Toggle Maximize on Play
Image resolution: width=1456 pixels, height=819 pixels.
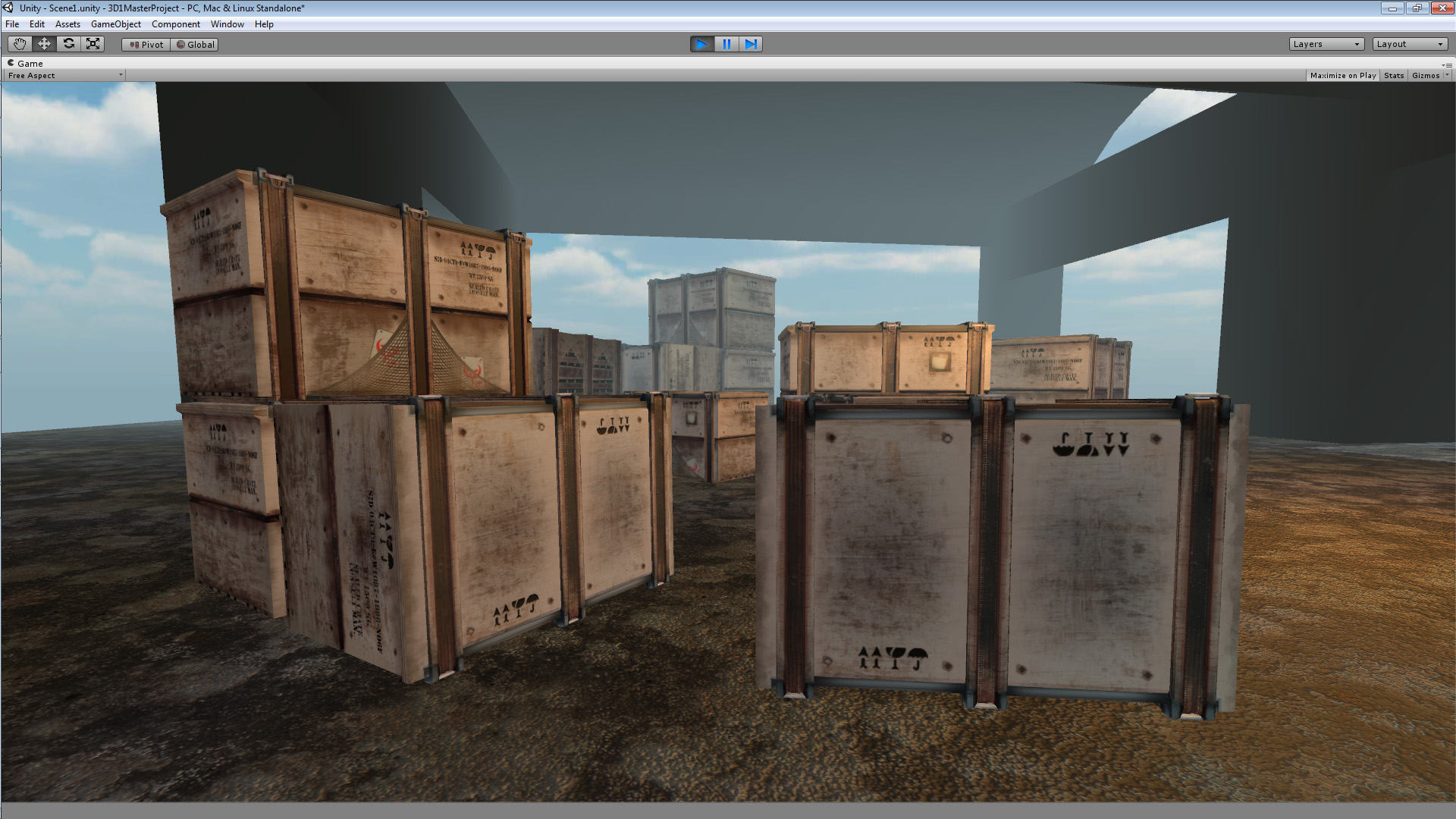coord(1342,75)
